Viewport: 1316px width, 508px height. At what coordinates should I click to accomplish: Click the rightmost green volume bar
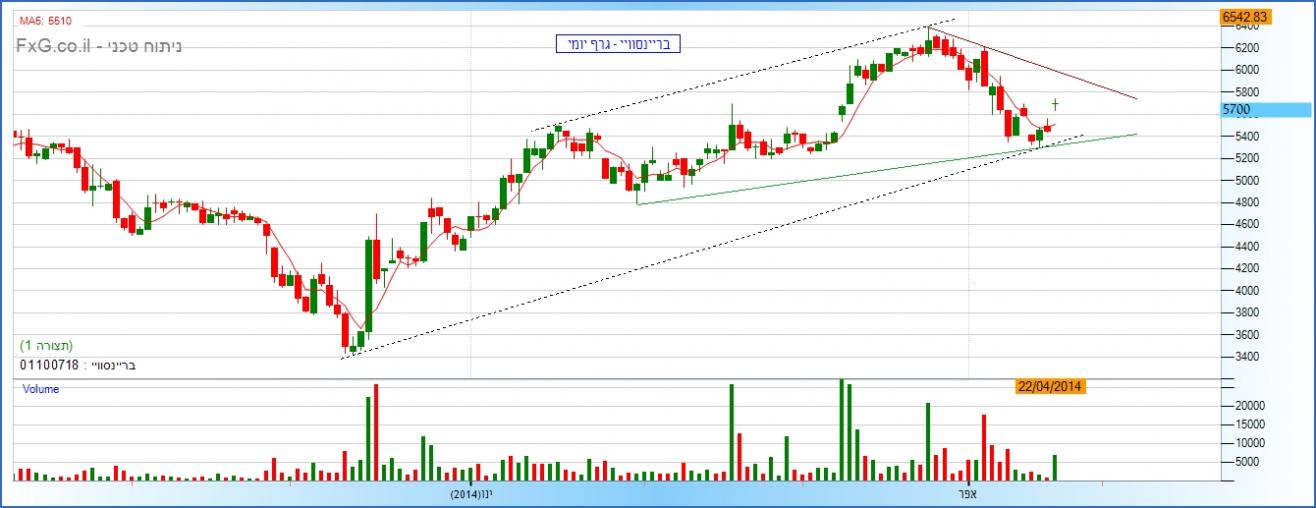tap(1055, 468)
